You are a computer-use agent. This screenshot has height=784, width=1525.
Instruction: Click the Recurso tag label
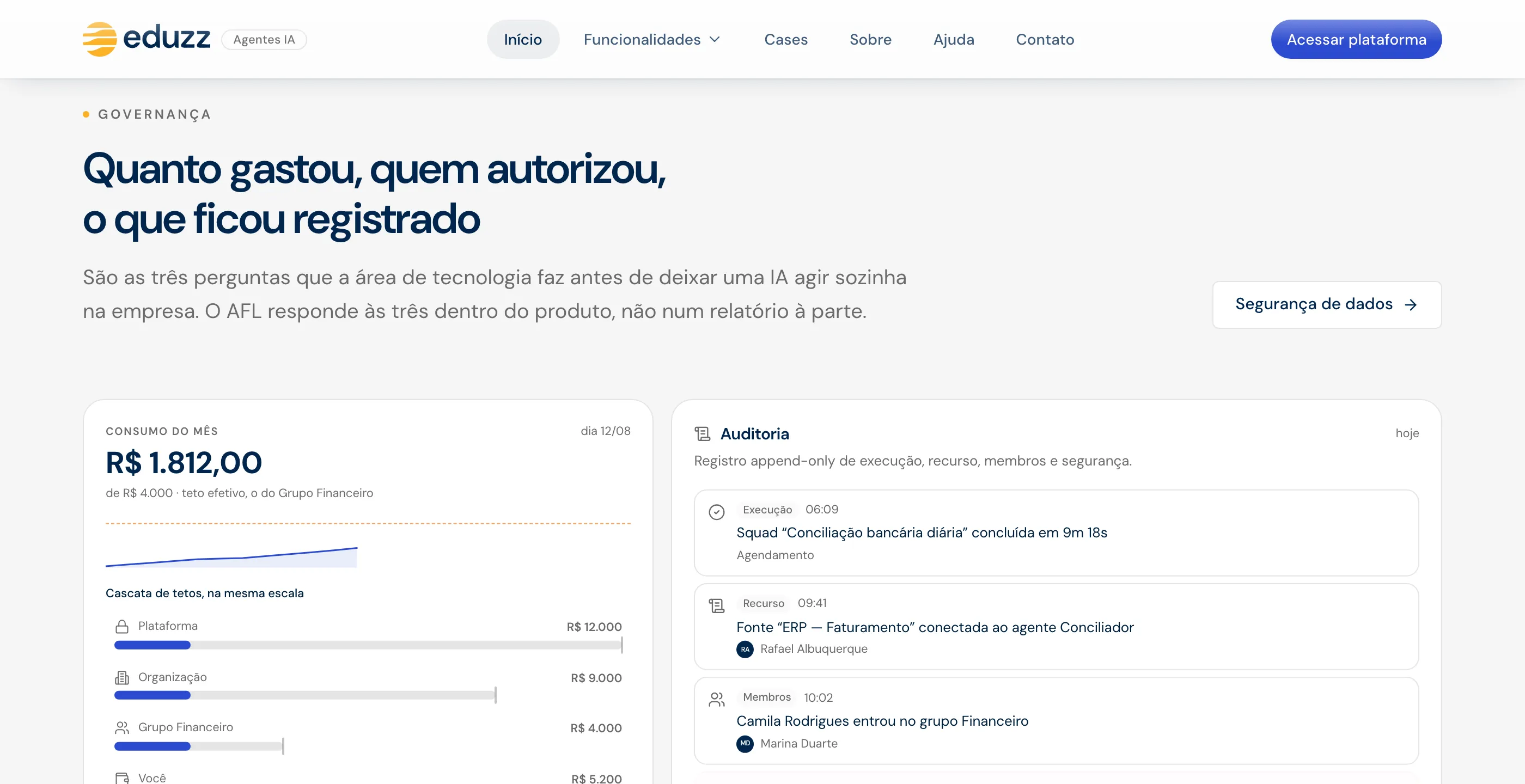point(763,604)
